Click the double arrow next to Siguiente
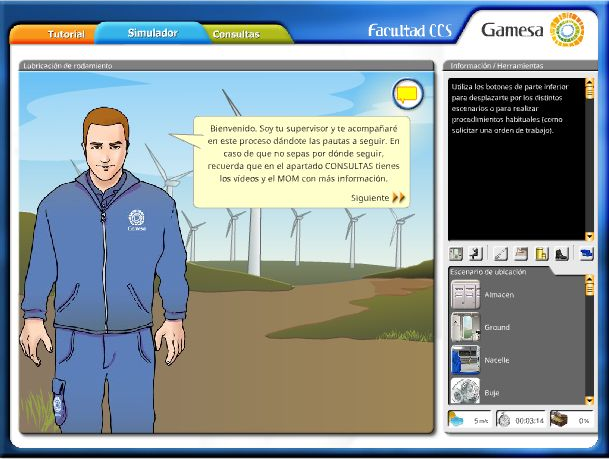Image resolution: width=609 pixels, height=459 pixels. [x=398, y=198]
